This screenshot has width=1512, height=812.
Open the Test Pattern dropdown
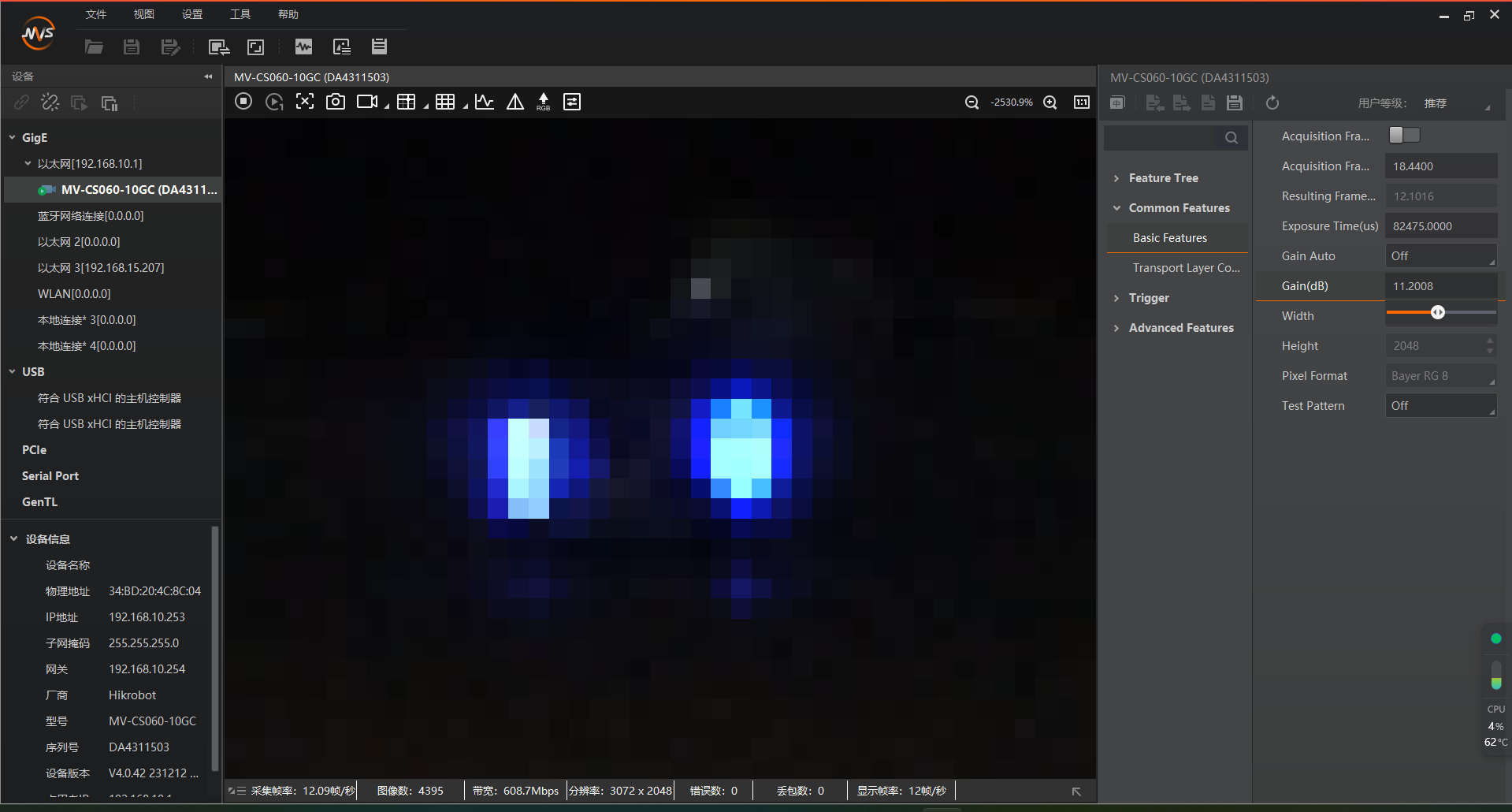(x=1440, y=406)
